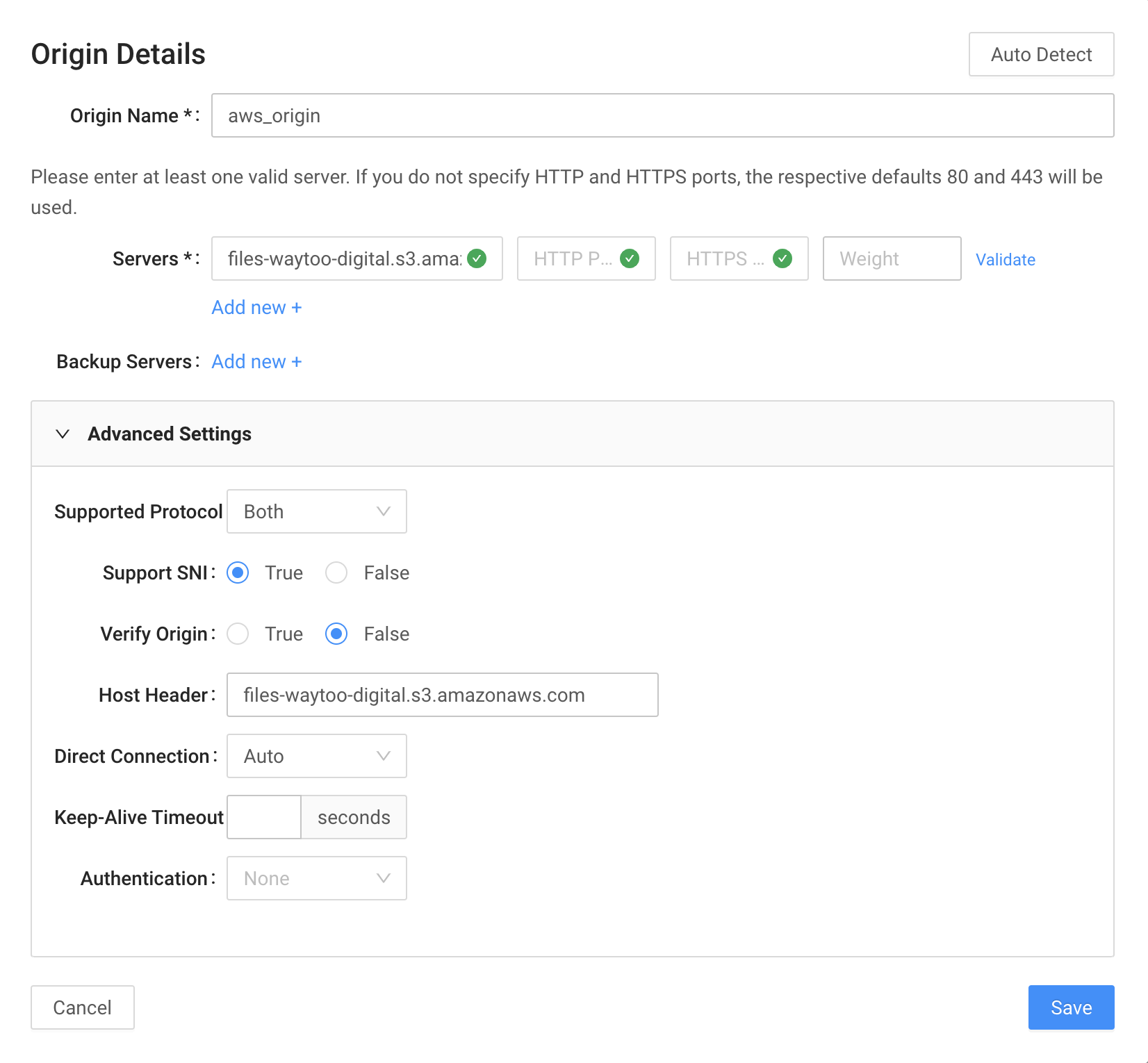
Task: Add new server under Servers
Action: pyautogui.click(x=256, y=307)
